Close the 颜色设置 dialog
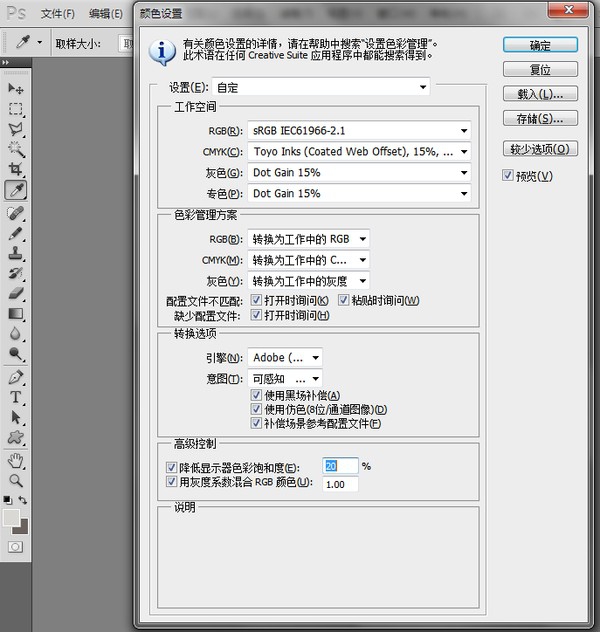Screen dimensions: 600x632 pyautogui.click(x=569, y=9)
